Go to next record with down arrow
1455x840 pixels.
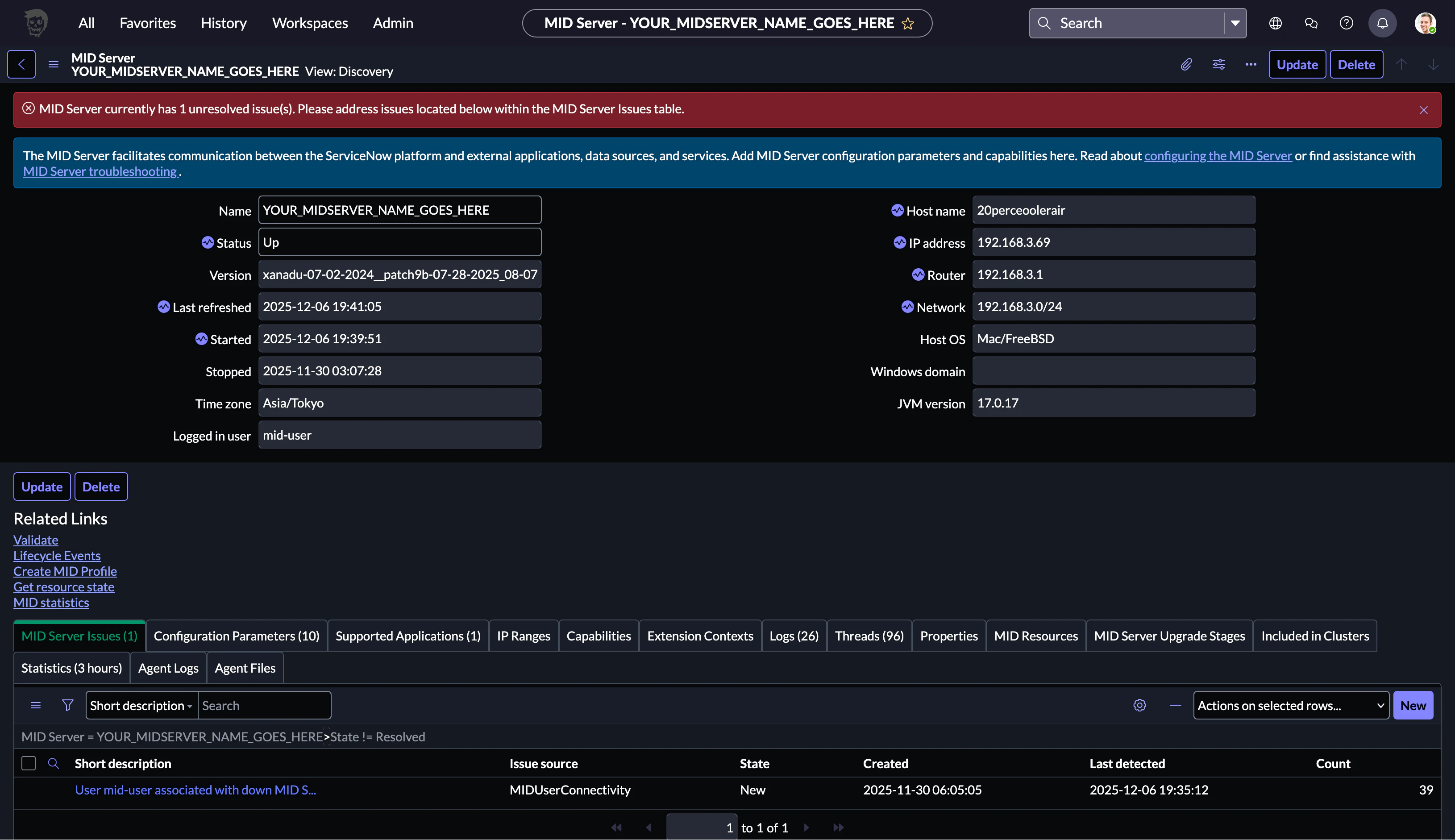pos(1433,64)
